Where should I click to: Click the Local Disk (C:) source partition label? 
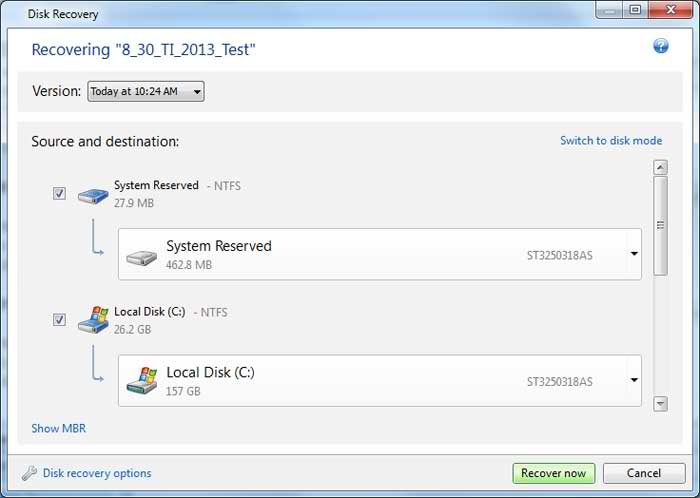150,311
